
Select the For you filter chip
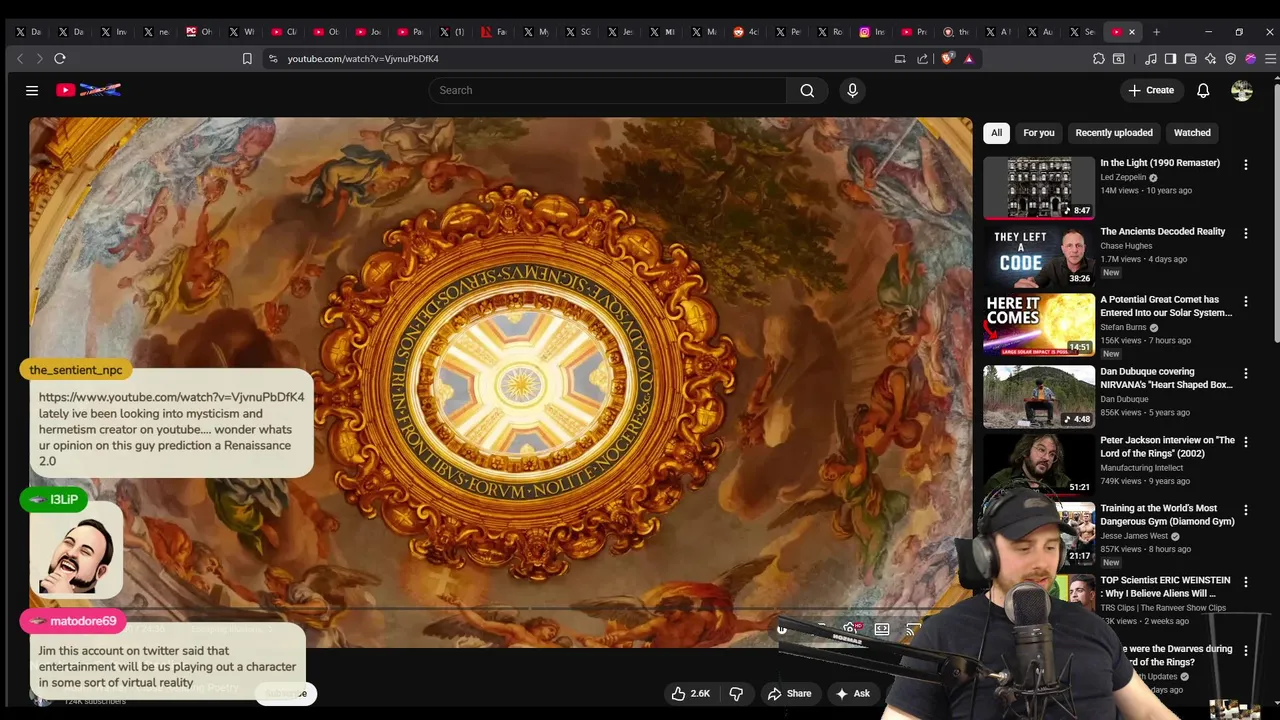tap(1038, 132)
